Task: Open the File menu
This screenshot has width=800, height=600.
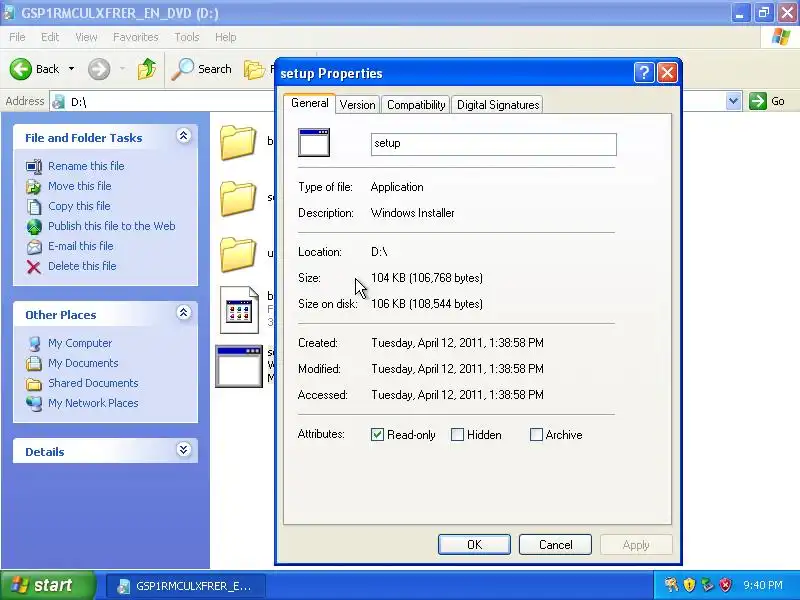Action: click(17, 37)
